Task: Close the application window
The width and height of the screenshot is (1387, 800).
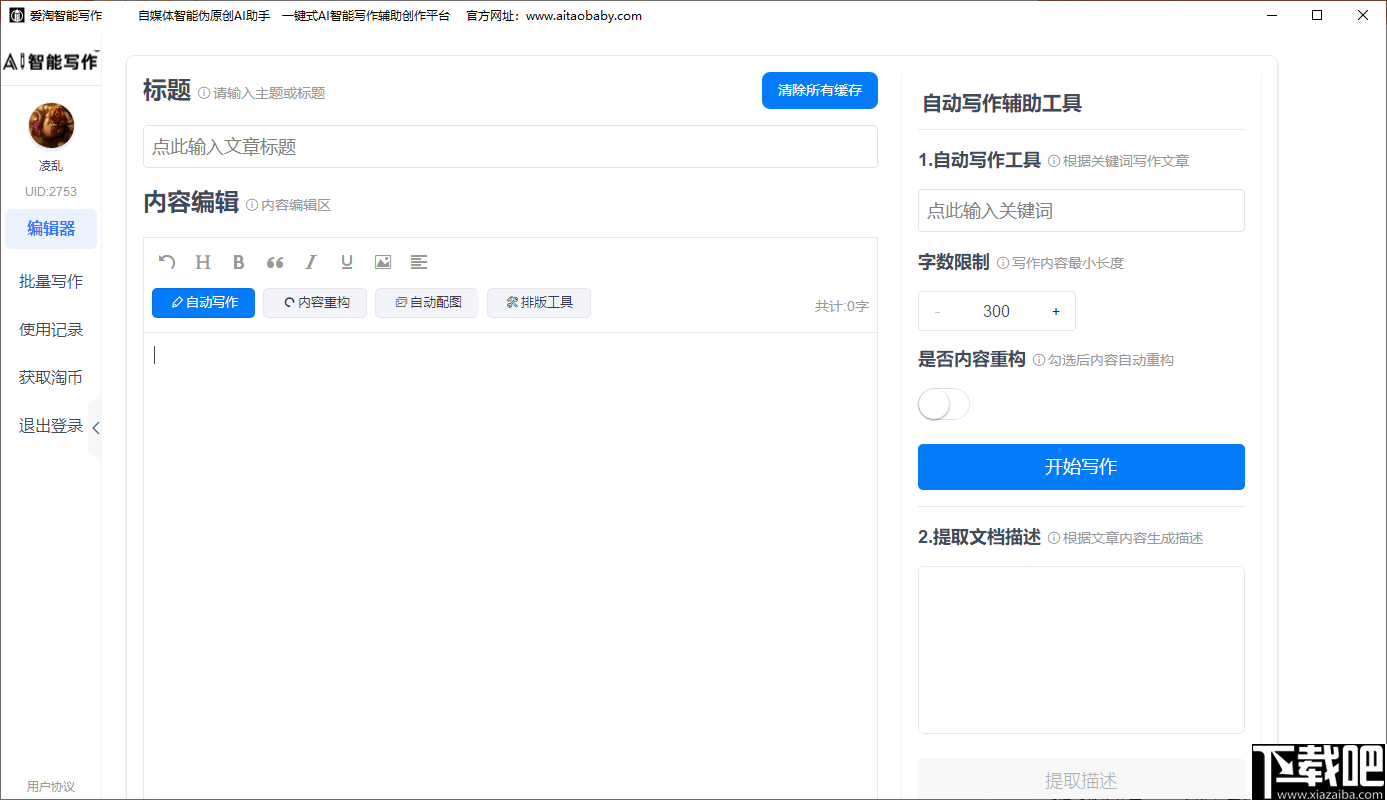Action: [1362, 16]
